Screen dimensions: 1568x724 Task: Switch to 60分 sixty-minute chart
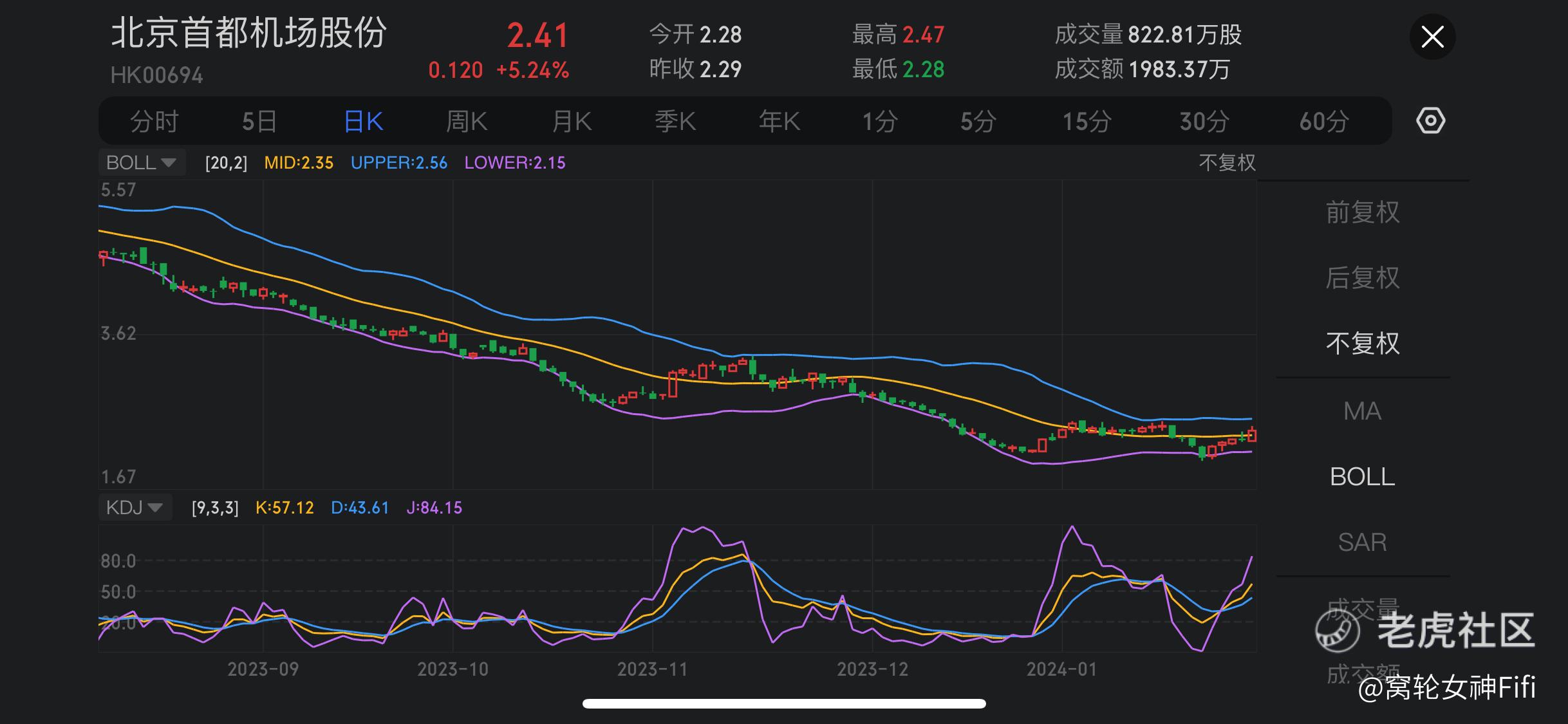1323,122
